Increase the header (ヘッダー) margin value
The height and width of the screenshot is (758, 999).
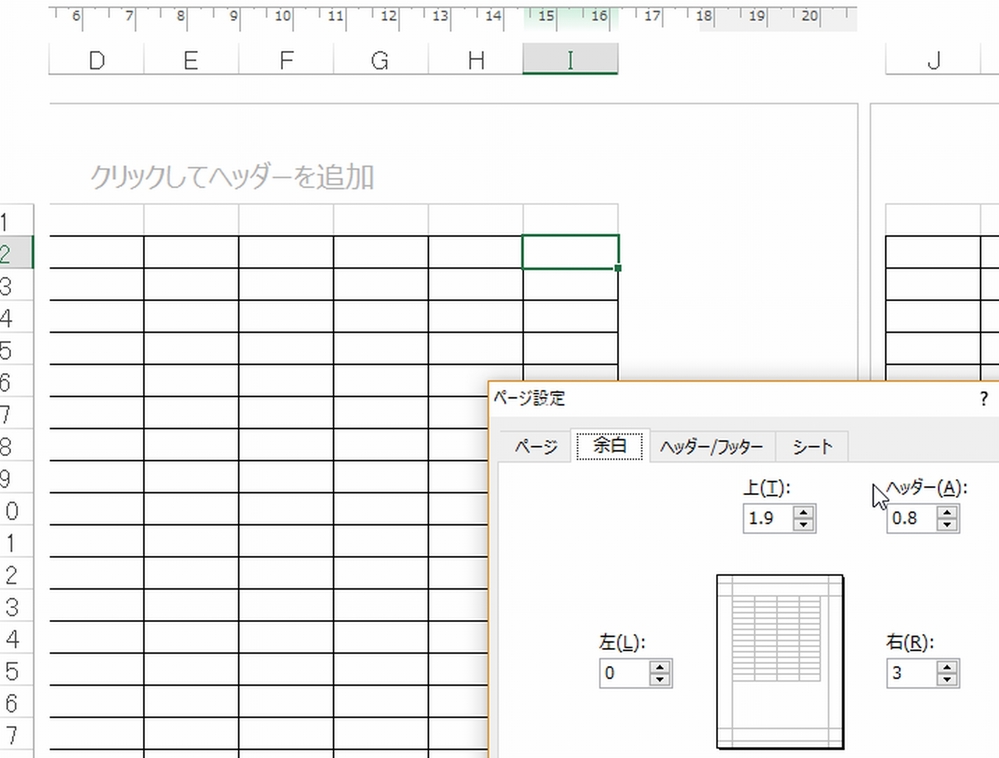(947, 512)
